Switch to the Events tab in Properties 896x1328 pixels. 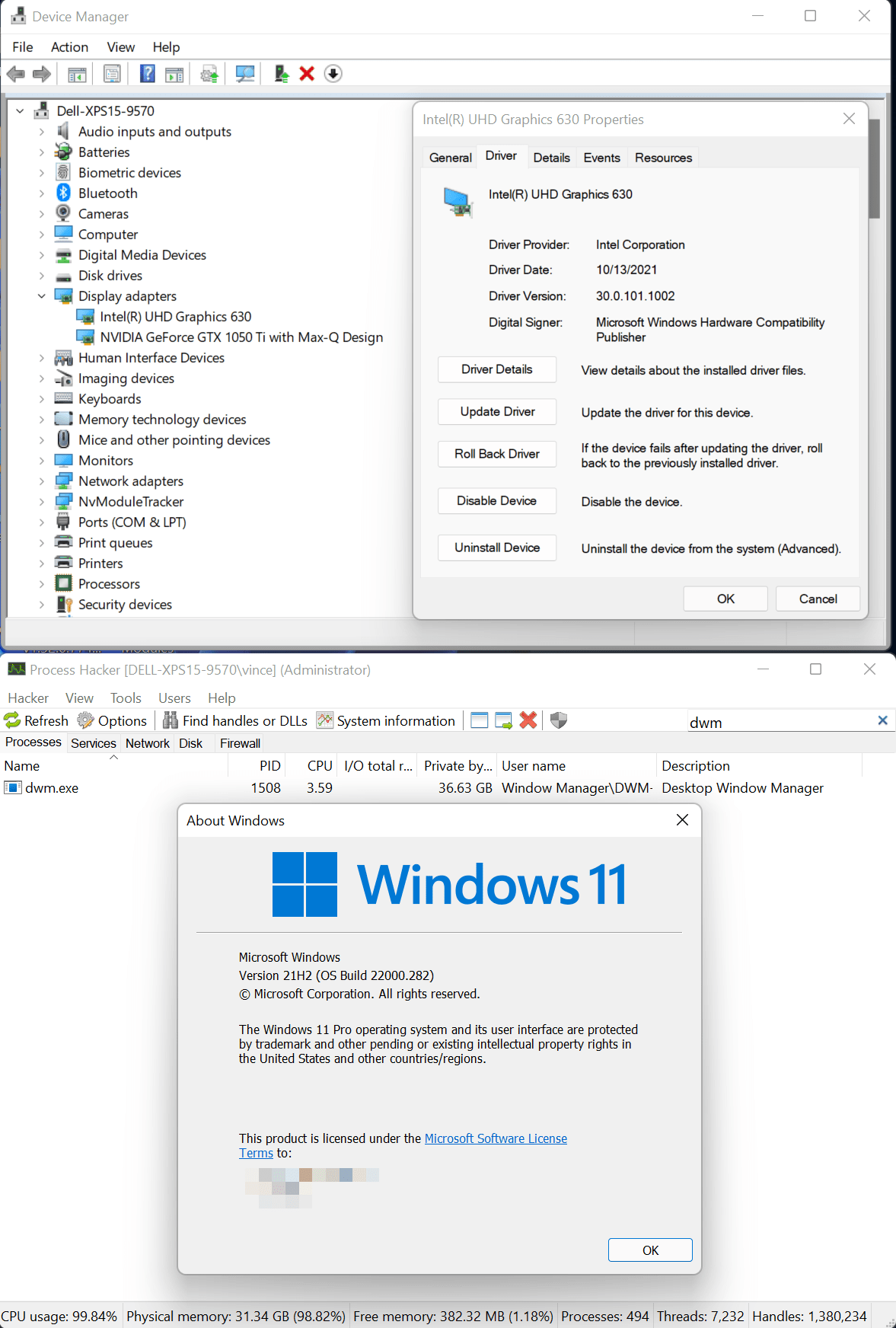(601, 158)
